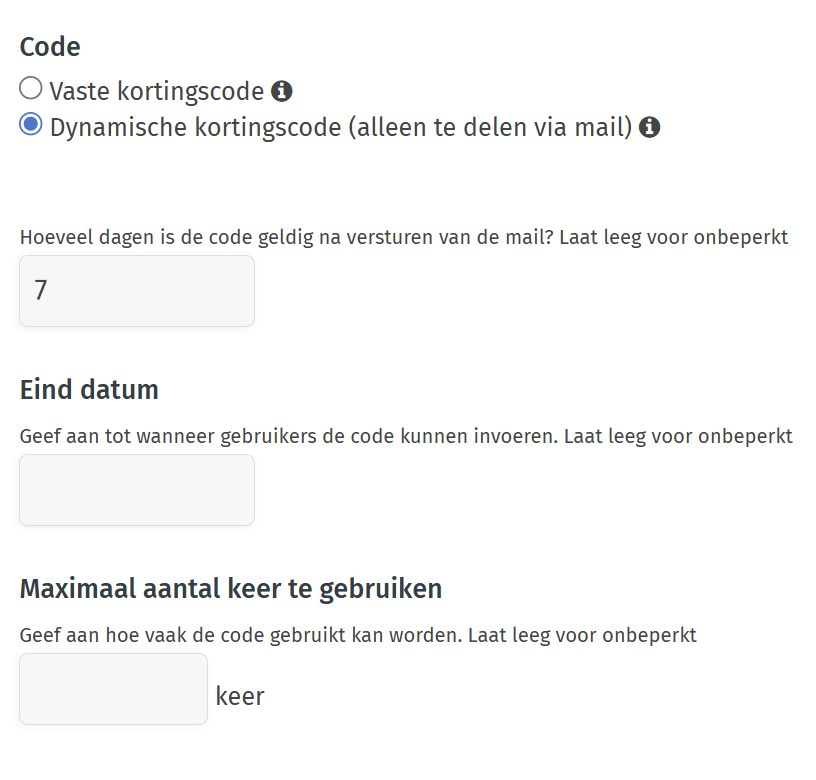
Task: Click 'Maximaal aantal keer te gebruiken' heading
Action: coord(231,589)
